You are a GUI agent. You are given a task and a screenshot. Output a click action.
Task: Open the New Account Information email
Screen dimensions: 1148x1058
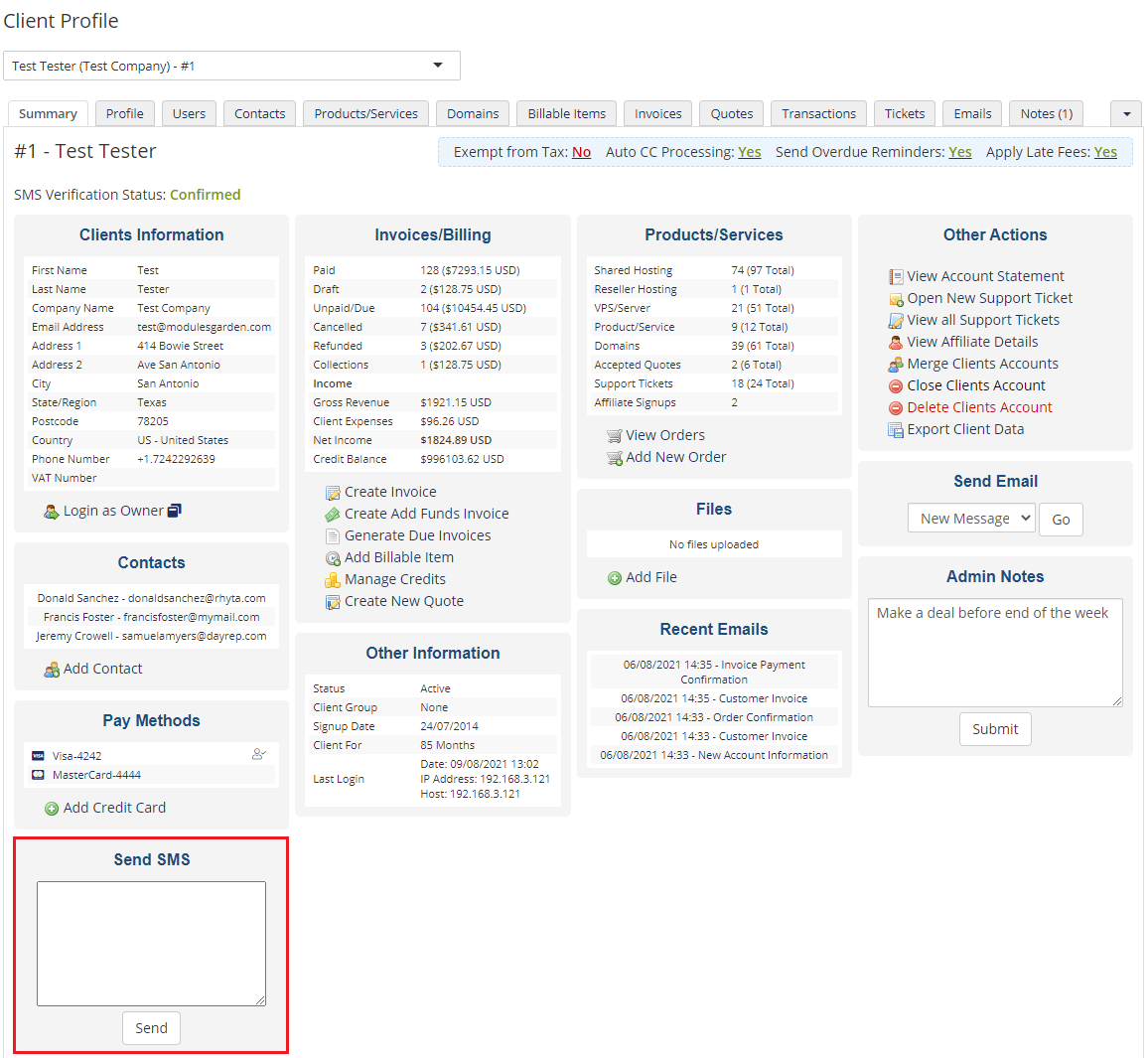(714, 755)
